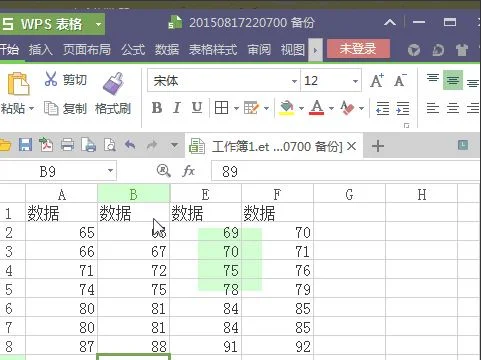Expand quick access toolbar customize arrow
Screen dimensions: 481x360
coord(174,145)
